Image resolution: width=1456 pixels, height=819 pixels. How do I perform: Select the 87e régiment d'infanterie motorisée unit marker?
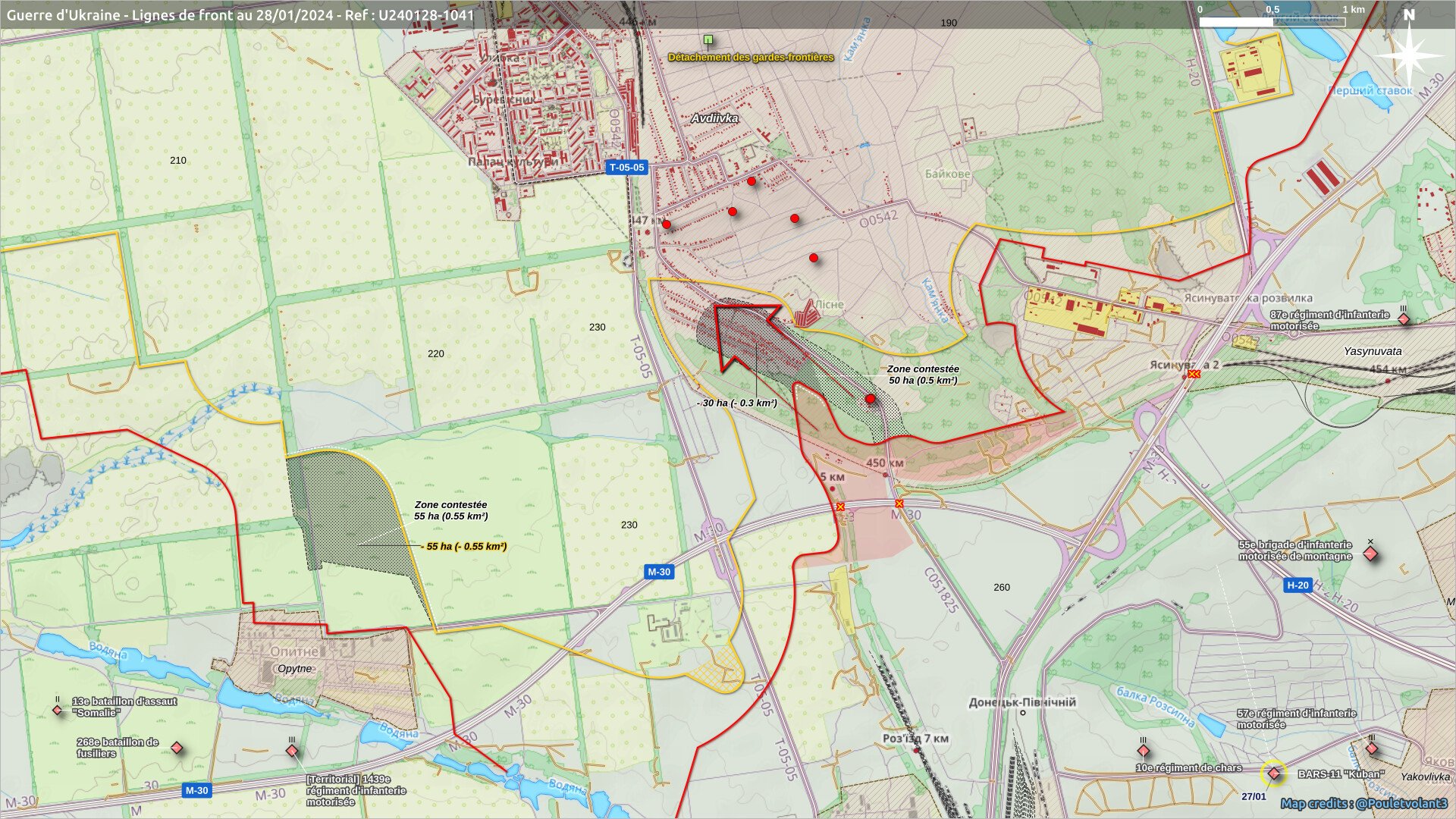pos(1404,319)
